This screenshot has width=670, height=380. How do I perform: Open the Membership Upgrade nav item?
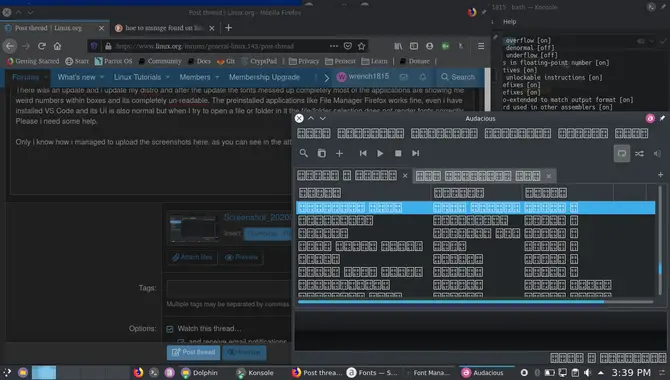tap(264, 77)
